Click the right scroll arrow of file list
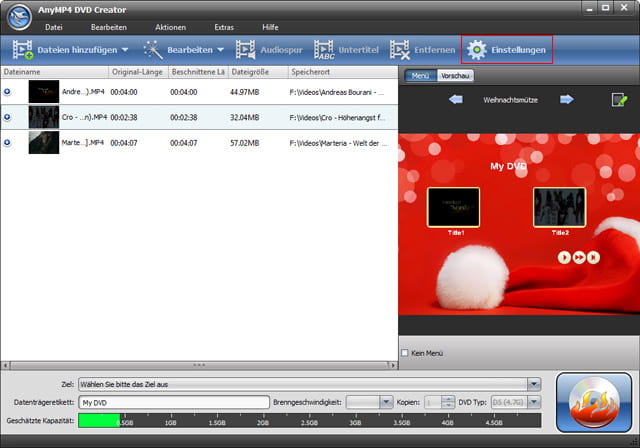Screen dimensions: 640x448 393,365
